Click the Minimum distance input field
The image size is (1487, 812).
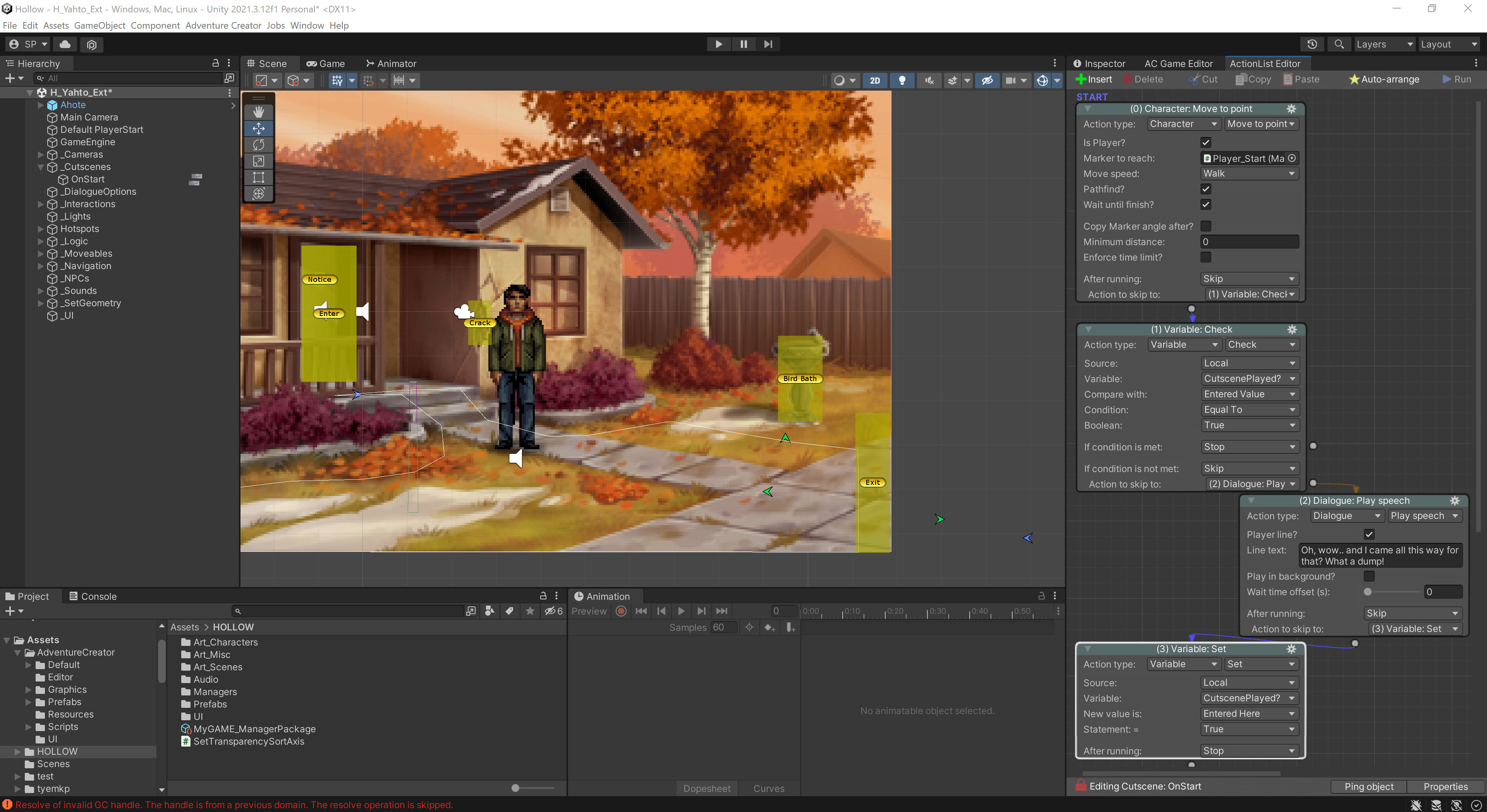1249,242
